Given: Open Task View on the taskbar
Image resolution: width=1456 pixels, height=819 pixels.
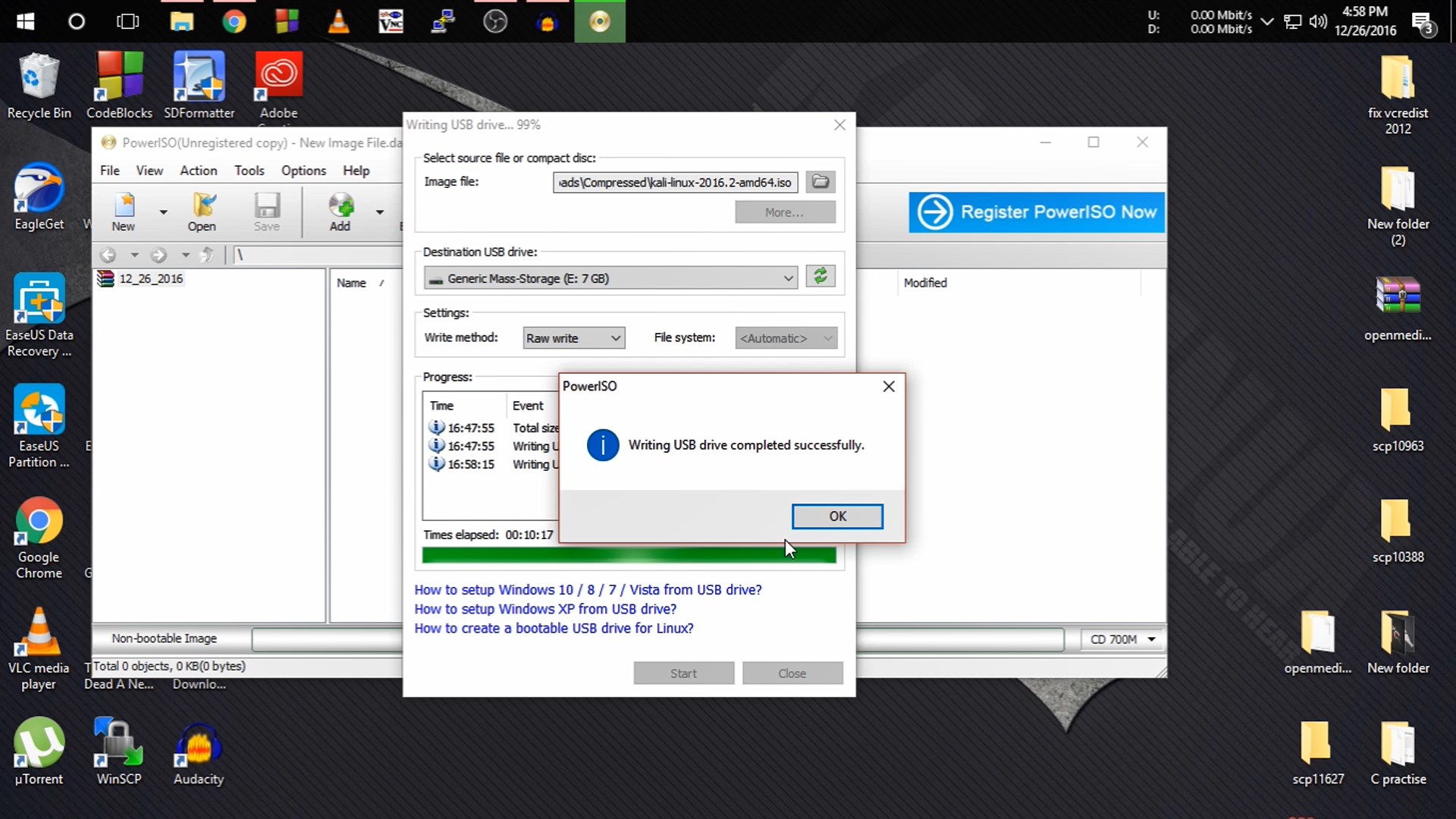Looking at the screenshot, I should (x=128, y=21).
